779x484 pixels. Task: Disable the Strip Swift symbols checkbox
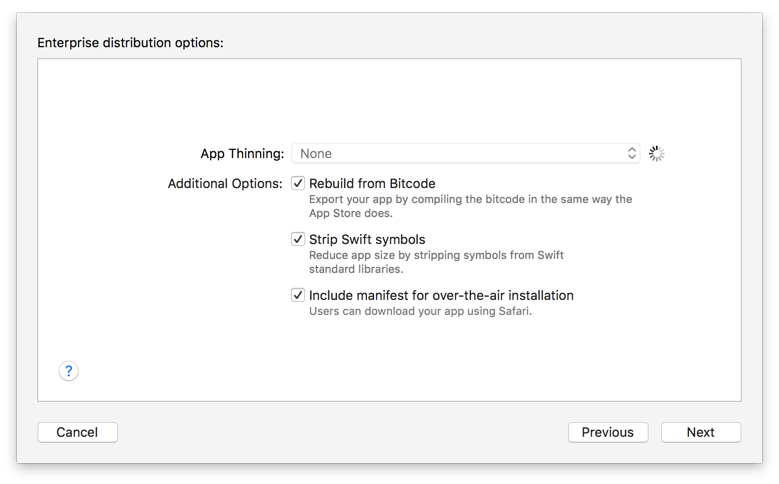point(298,239)
